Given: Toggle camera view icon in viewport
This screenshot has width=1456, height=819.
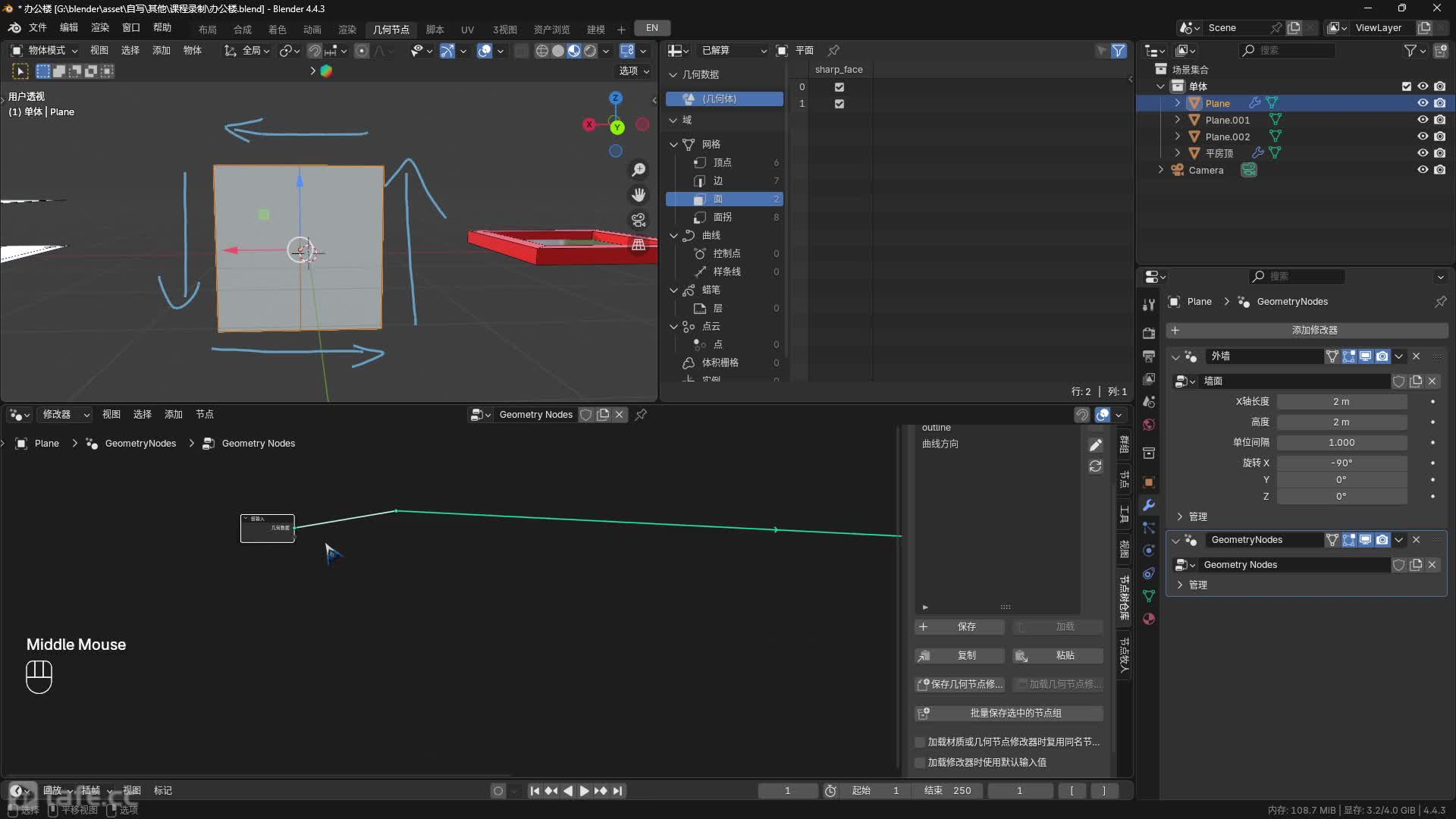Looking at the screenshot, I should pos(639,220).
